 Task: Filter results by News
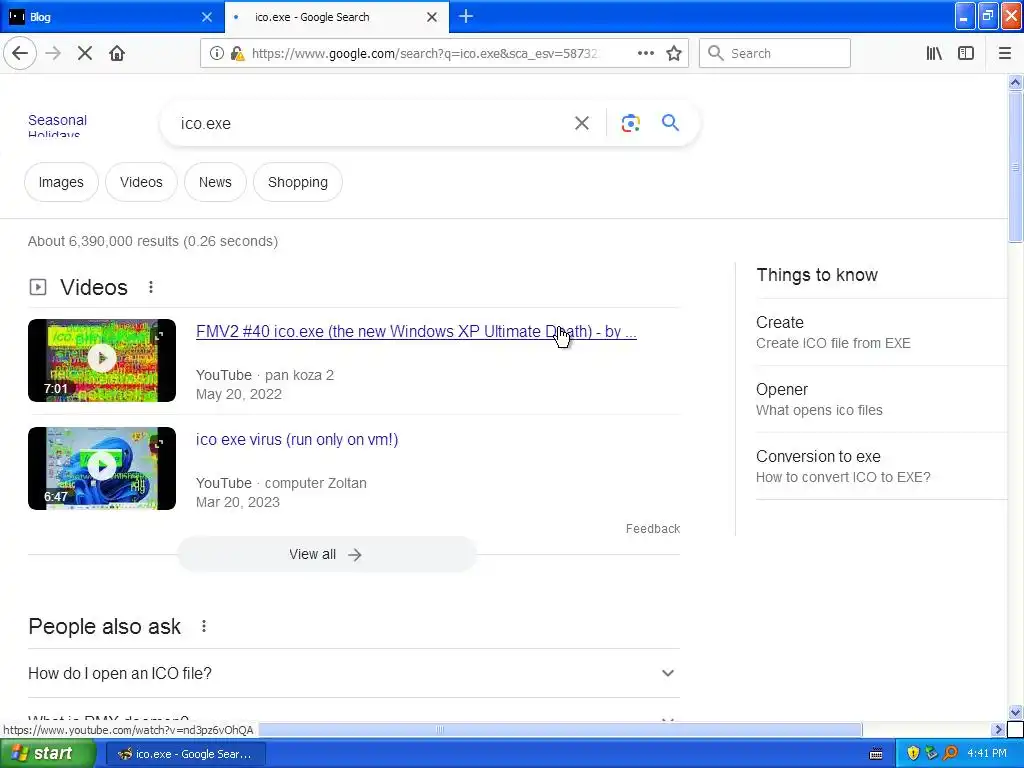click(x=215, y=182)
